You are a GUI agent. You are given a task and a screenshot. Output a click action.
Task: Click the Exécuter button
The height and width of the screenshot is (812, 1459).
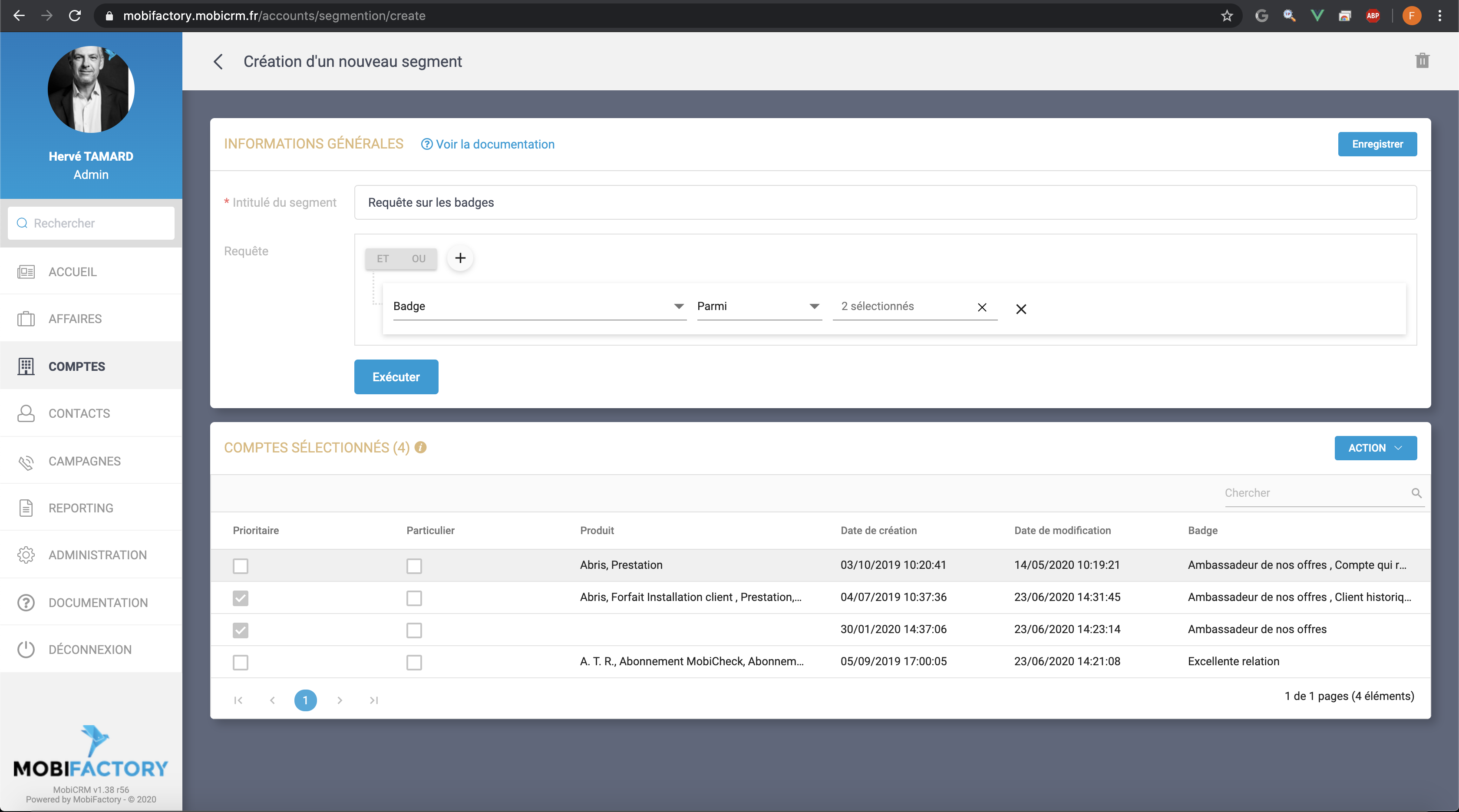tap(396, 377)
